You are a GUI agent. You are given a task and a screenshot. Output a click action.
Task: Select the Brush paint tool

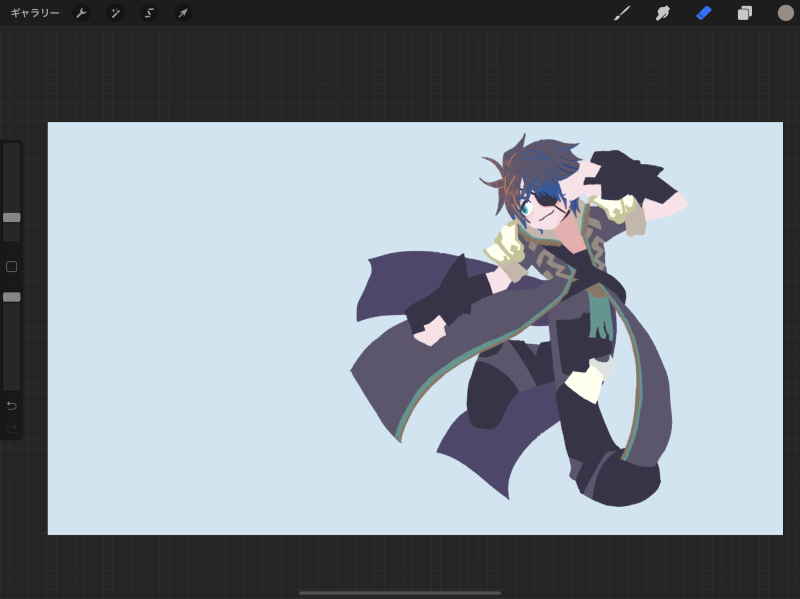pyautogui.click(x=622, y=13)
